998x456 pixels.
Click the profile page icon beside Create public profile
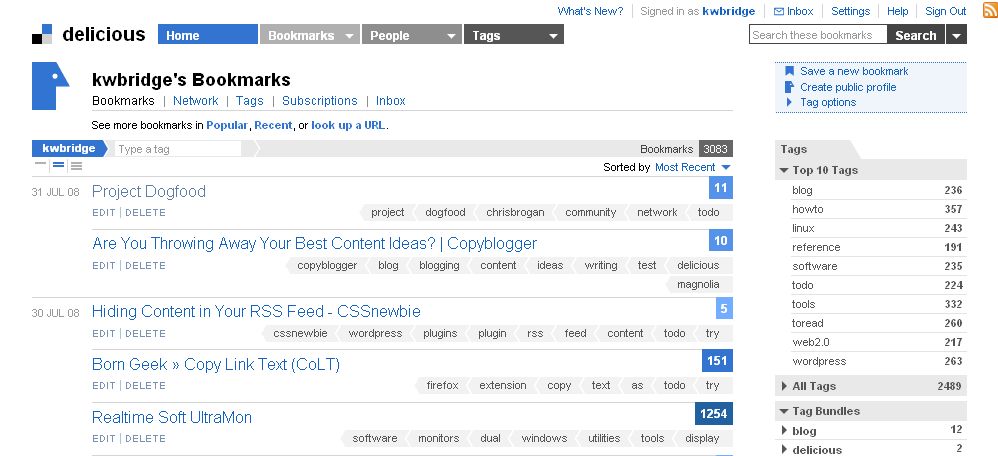pos(789,87)
